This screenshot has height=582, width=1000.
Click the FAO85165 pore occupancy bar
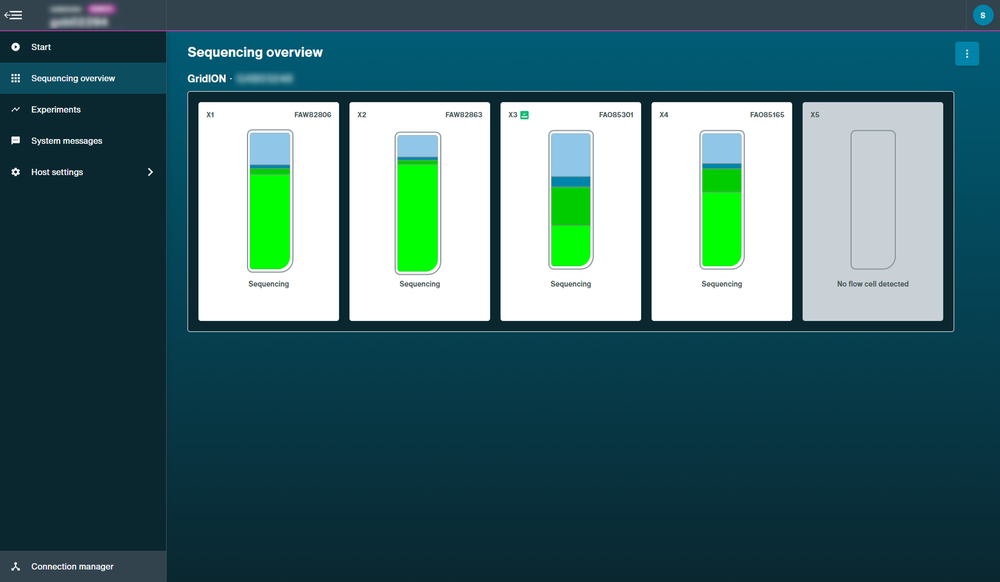click(x=722, y=200)
